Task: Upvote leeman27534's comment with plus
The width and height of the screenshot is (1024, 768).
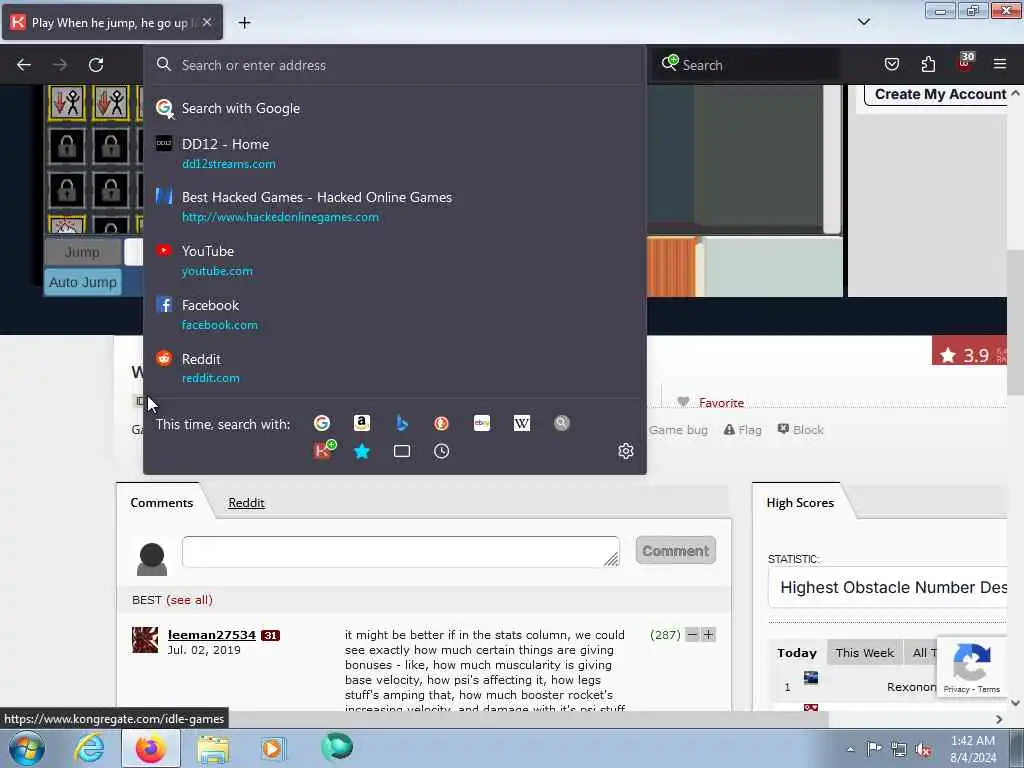Action: 708,634
